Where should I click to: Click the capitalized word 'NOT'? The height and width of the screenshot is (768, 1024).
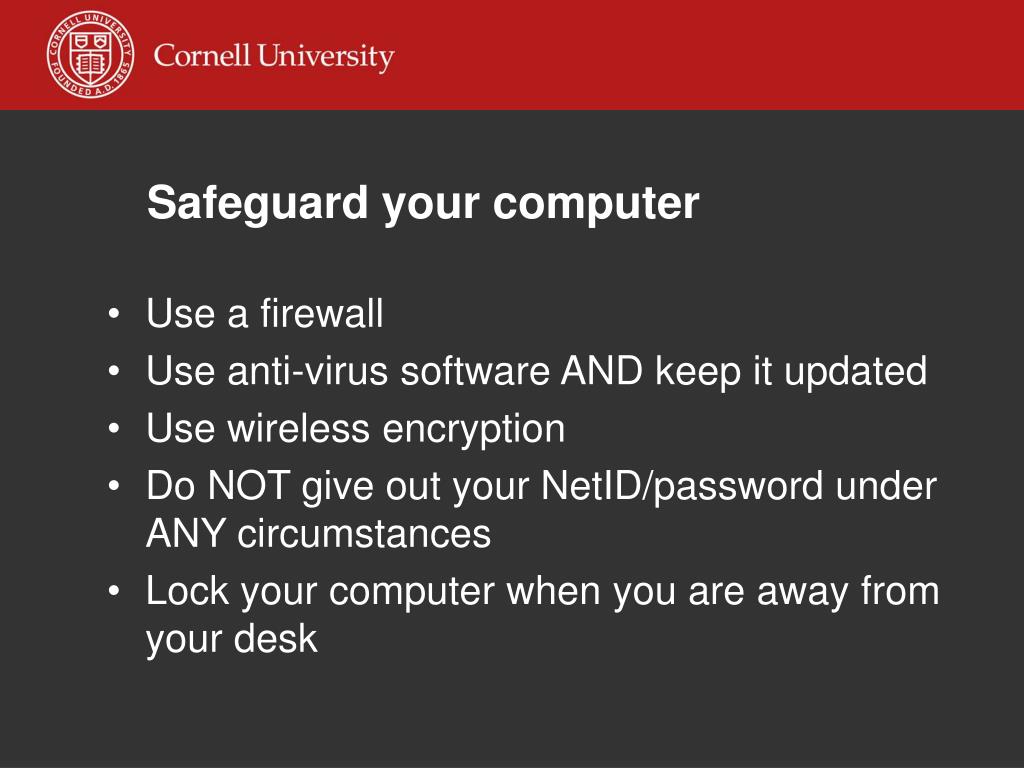pyautogui.click(x=249, y=486)
